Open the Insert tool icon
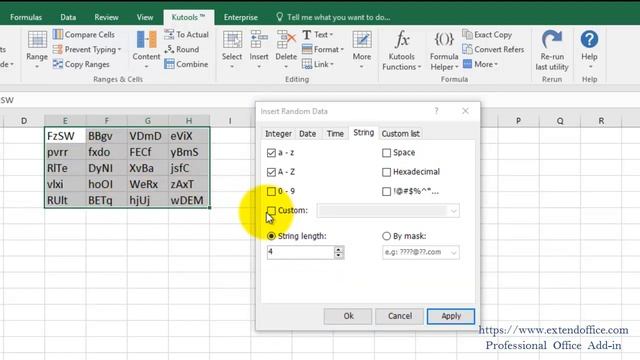This screenshot has width=640, height=360. tap(259, 40)
